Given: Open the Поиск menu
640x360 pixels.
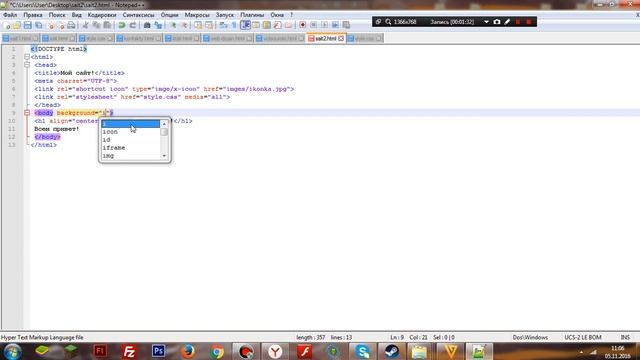Looking at the screenshot, I should (x=57, y=15).
